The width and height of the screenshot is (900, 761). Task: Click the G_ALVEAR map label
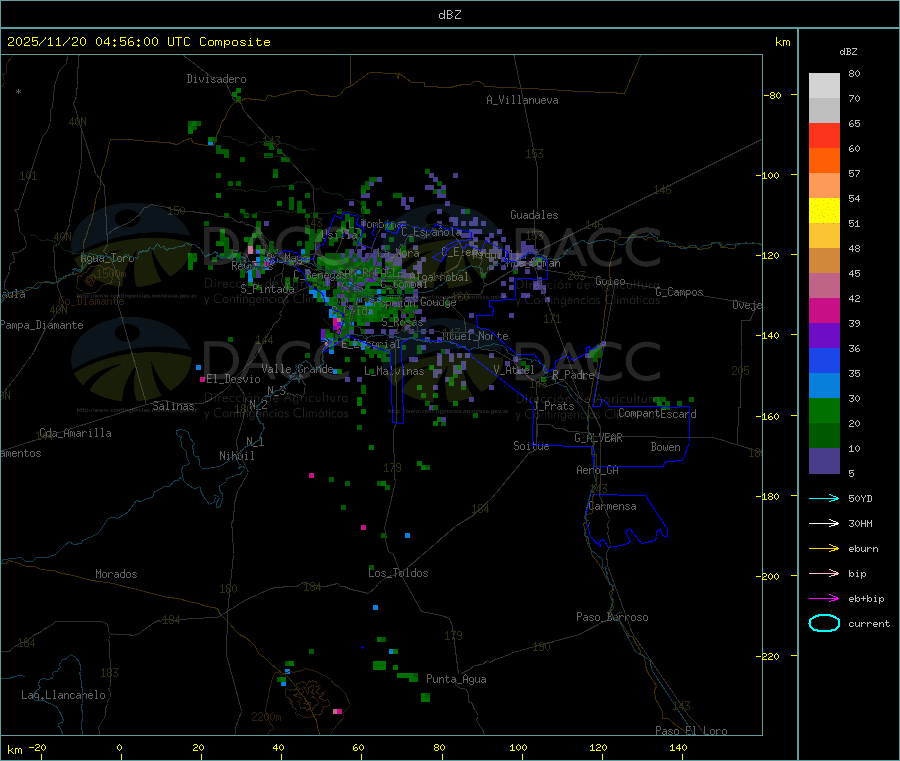pyautogui.click(x=599, y=438)
